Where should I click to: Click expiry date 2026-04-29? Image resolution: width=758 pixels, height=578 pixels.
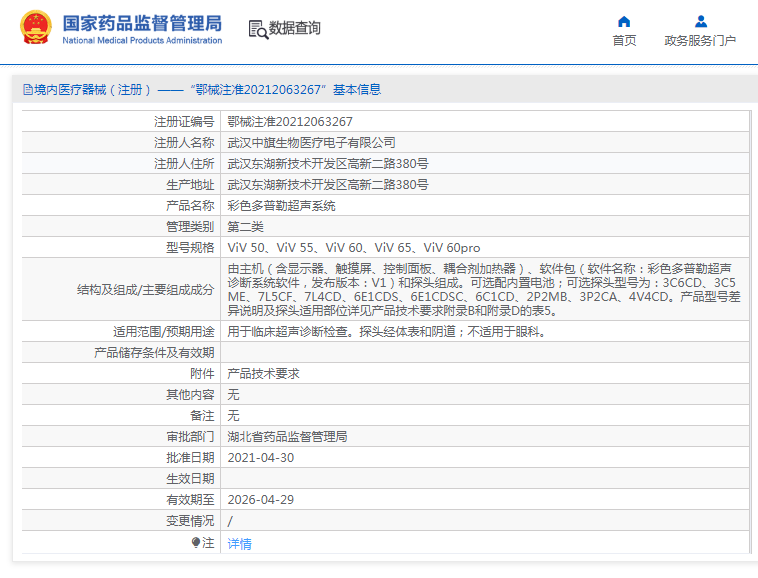260,500
